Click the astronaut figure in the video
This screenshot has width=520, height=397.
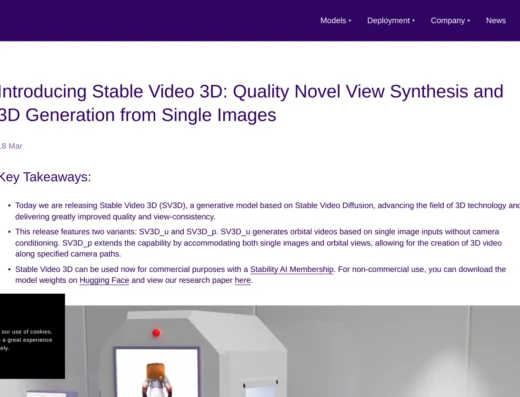coord(157,380)
